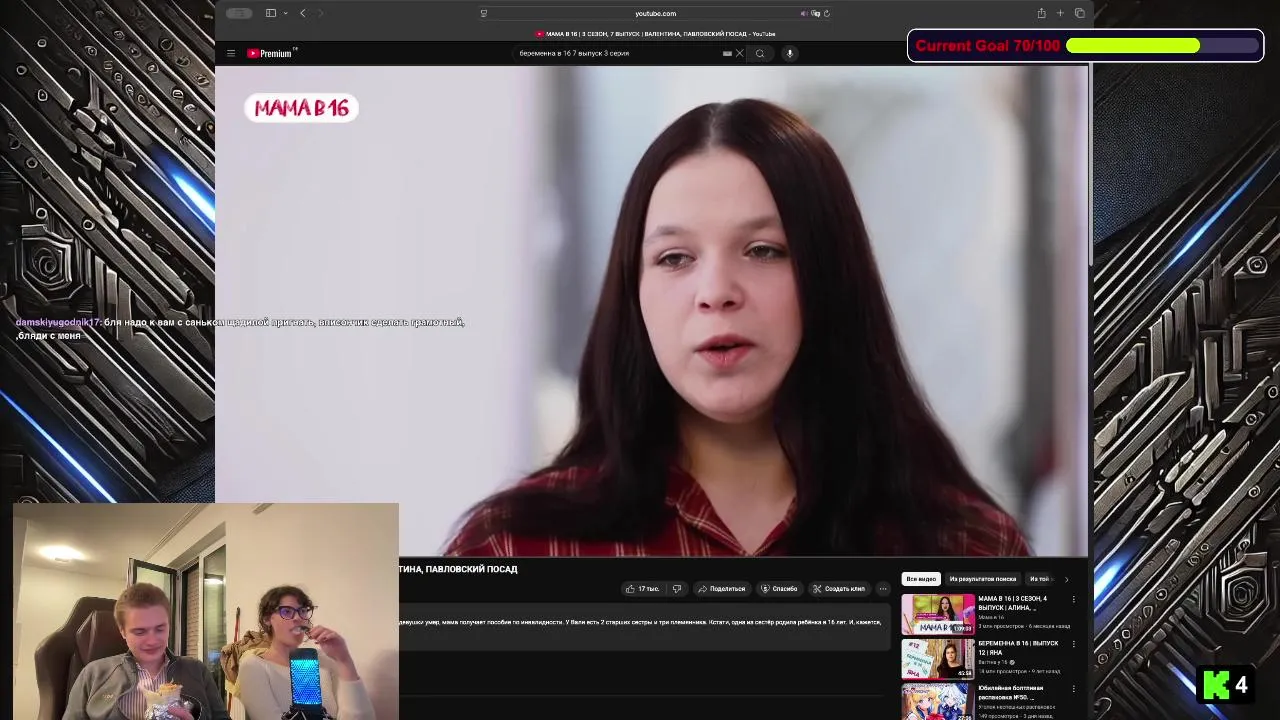1280x720 pixels.
Task: Toggle the Safari sidebar button
Action: [271, 13]
